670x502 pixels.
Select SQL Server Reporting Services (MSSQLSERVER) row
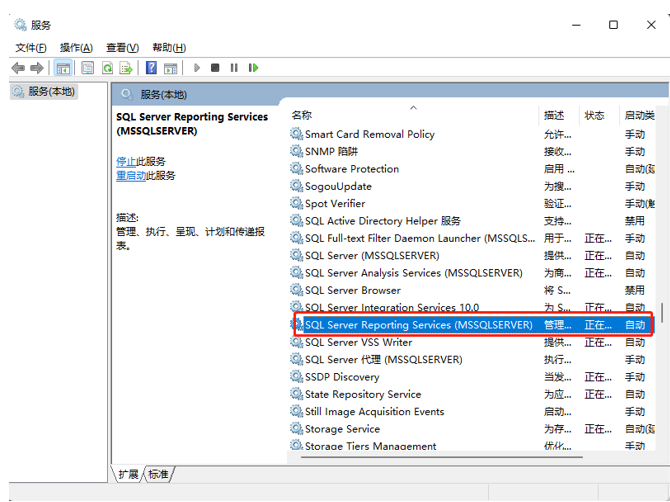(472, 325)
